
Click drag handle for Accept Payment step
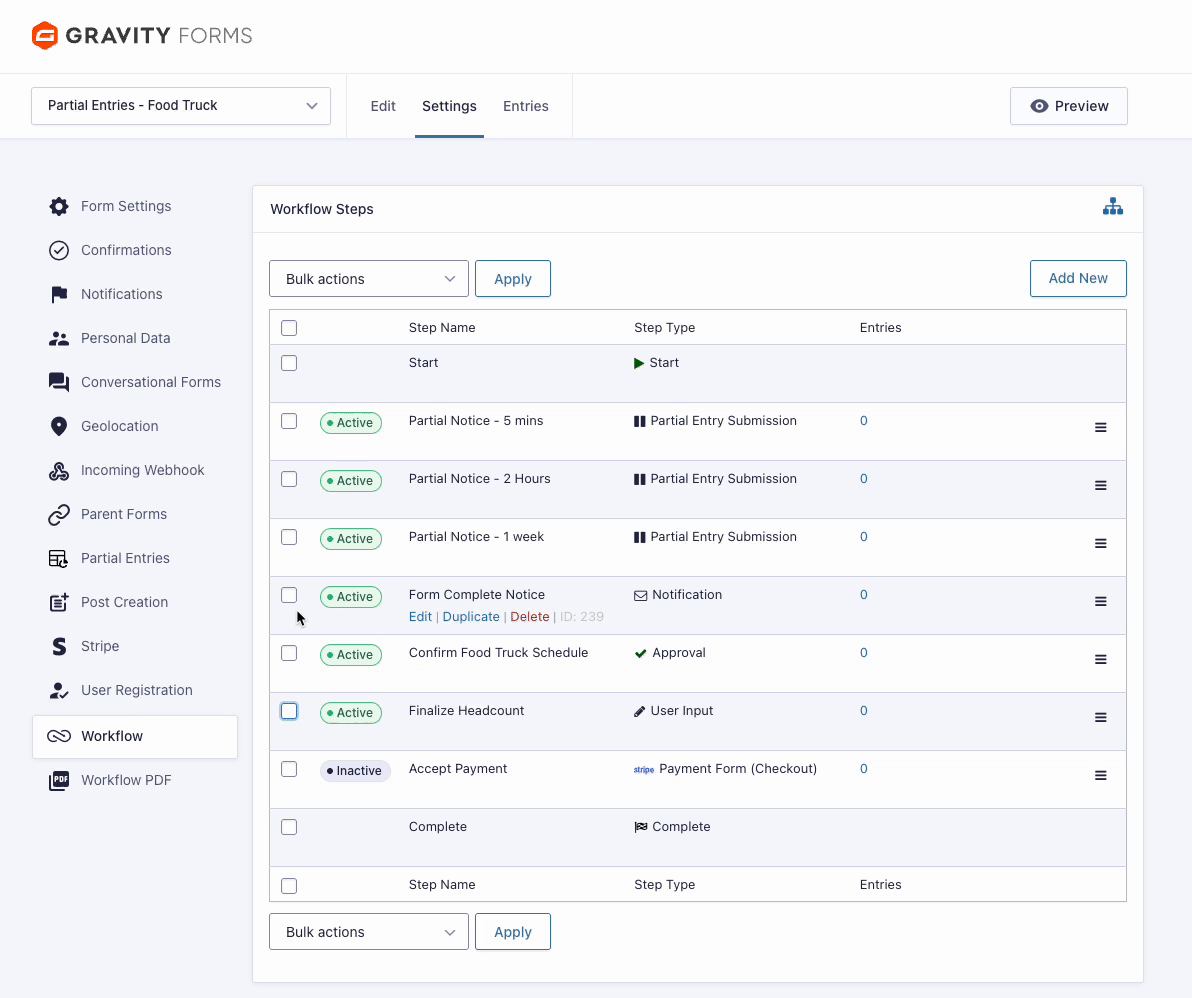1100,775
